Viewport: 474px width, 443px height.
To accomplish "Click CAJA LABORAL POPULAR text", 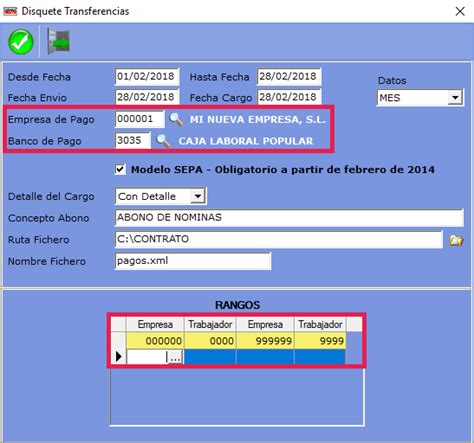I will point(246,141).
